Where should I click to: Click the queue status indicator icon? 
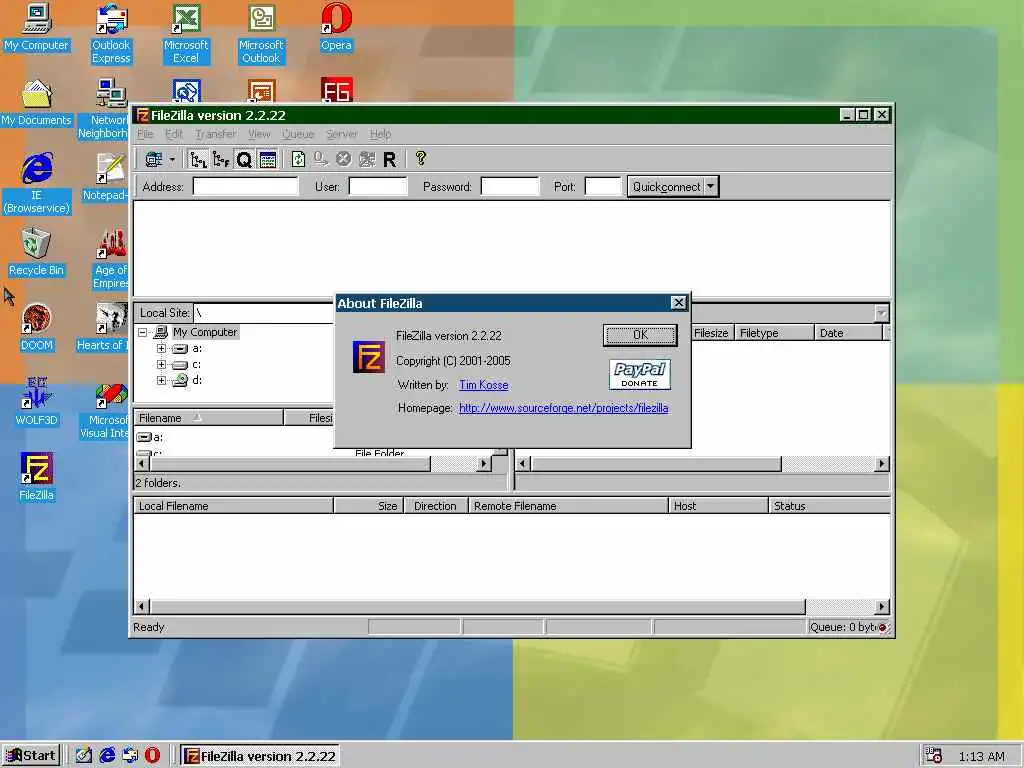pyautogui.click(x=882, y=628)
